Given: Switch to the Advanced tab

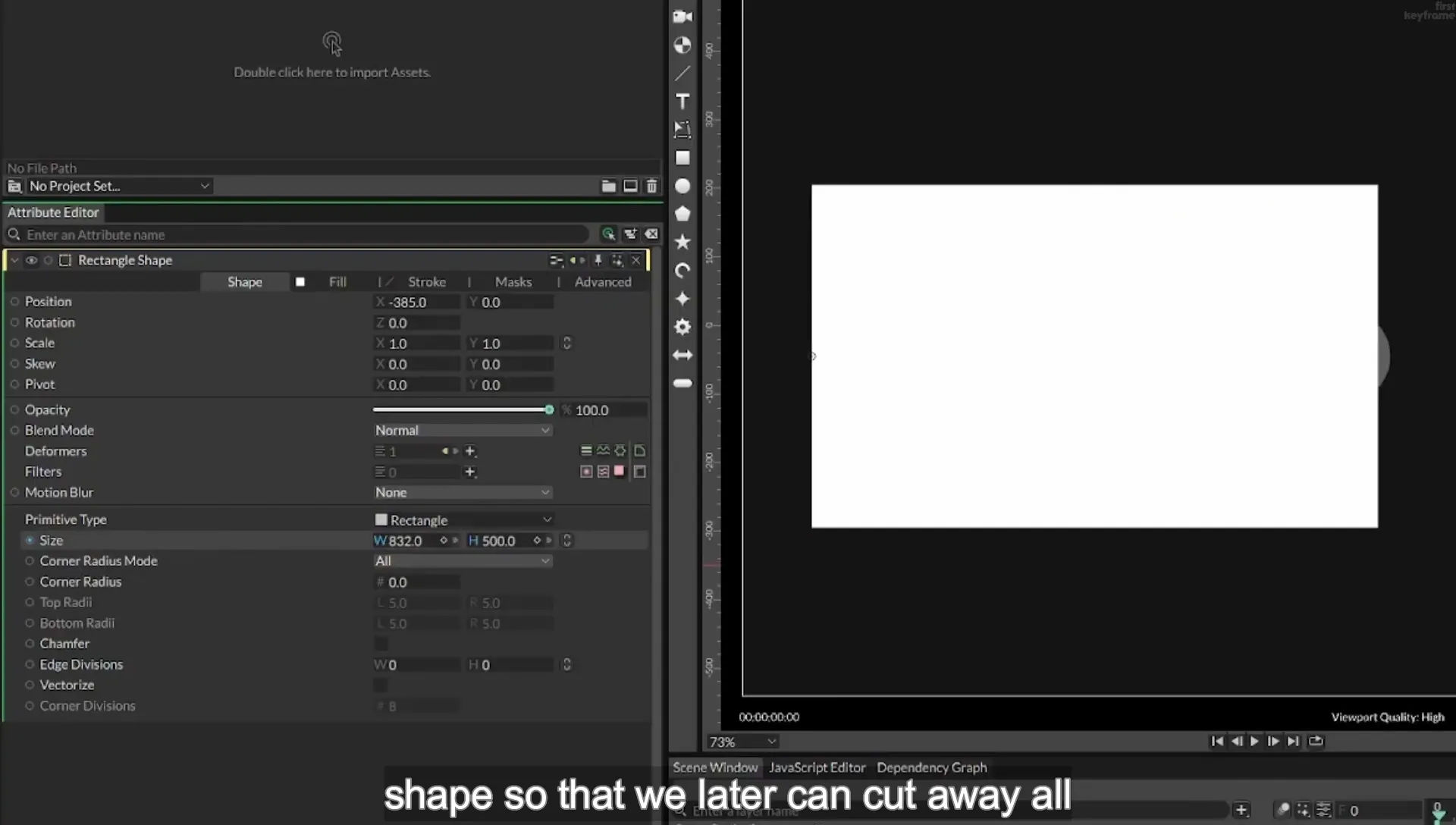Looking at the screenshot, I should pos(603,282).
